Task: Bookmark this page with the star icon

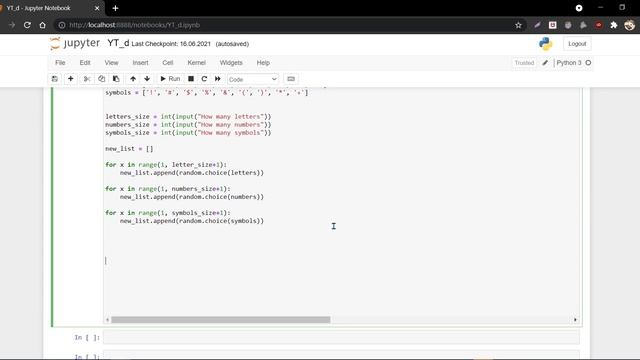Action: [x=518, y=25]
